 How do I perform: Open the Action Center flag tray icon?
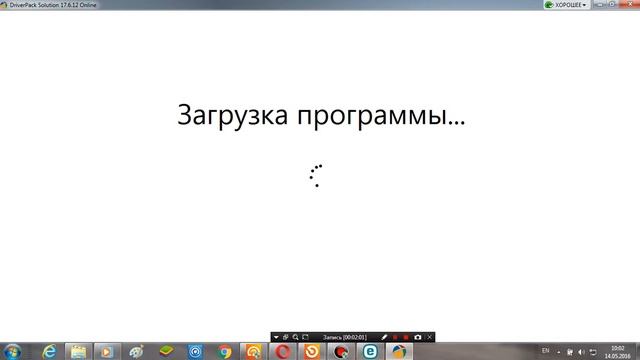tap(570, 352)
